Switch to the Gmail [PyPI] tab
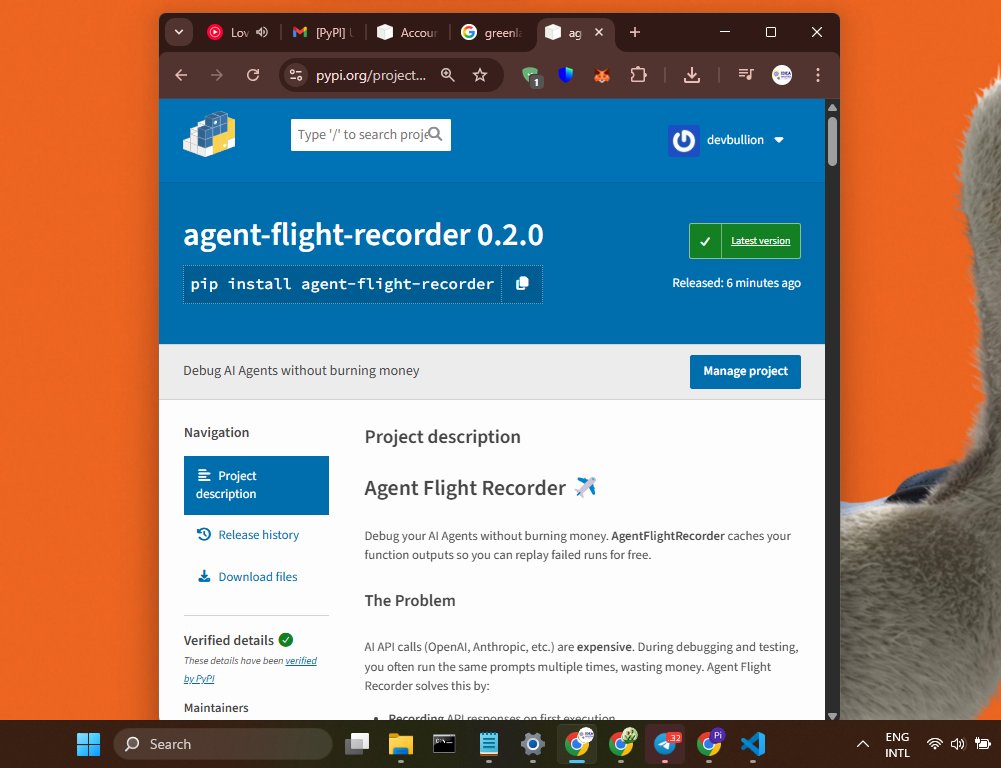1001x768 pixels. 323,32
